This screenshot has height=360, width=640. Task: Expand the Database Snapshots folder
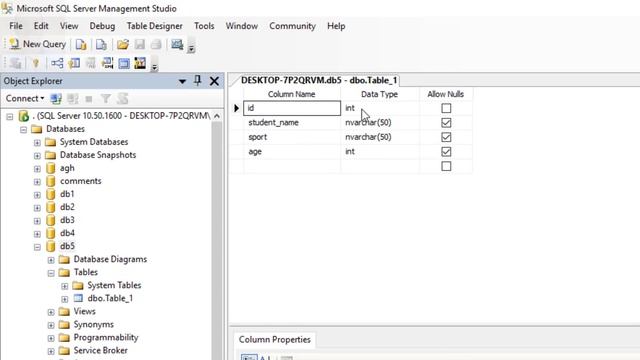click(x=37, y=156)
